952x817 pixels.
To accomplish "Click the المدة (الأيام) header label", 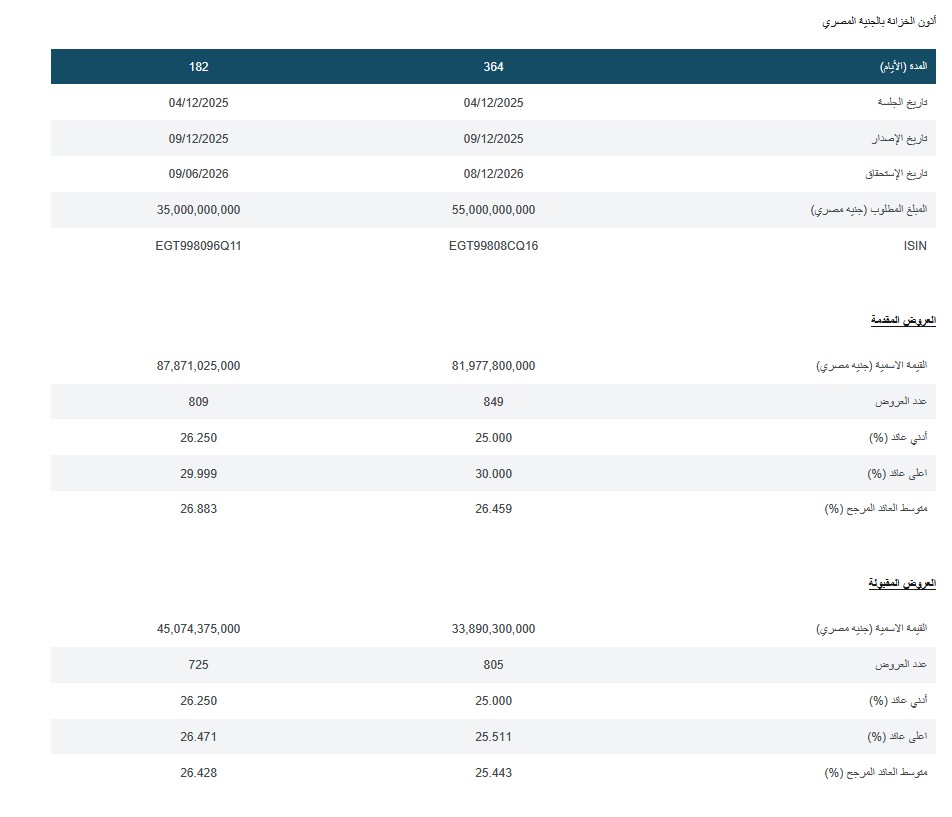I will pyautogui.click(x=902, y=67).
